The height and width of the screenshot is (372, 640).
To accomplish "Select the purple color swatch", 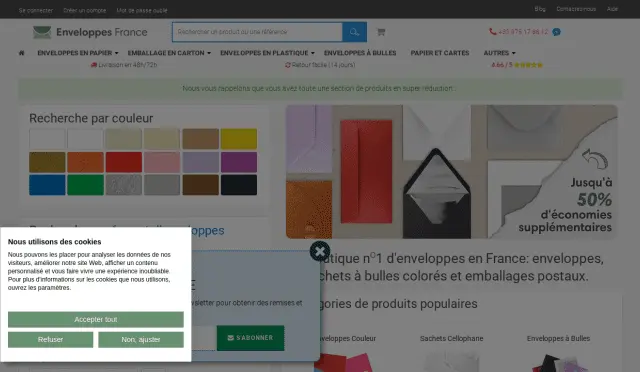I will (x=239, y=162).
